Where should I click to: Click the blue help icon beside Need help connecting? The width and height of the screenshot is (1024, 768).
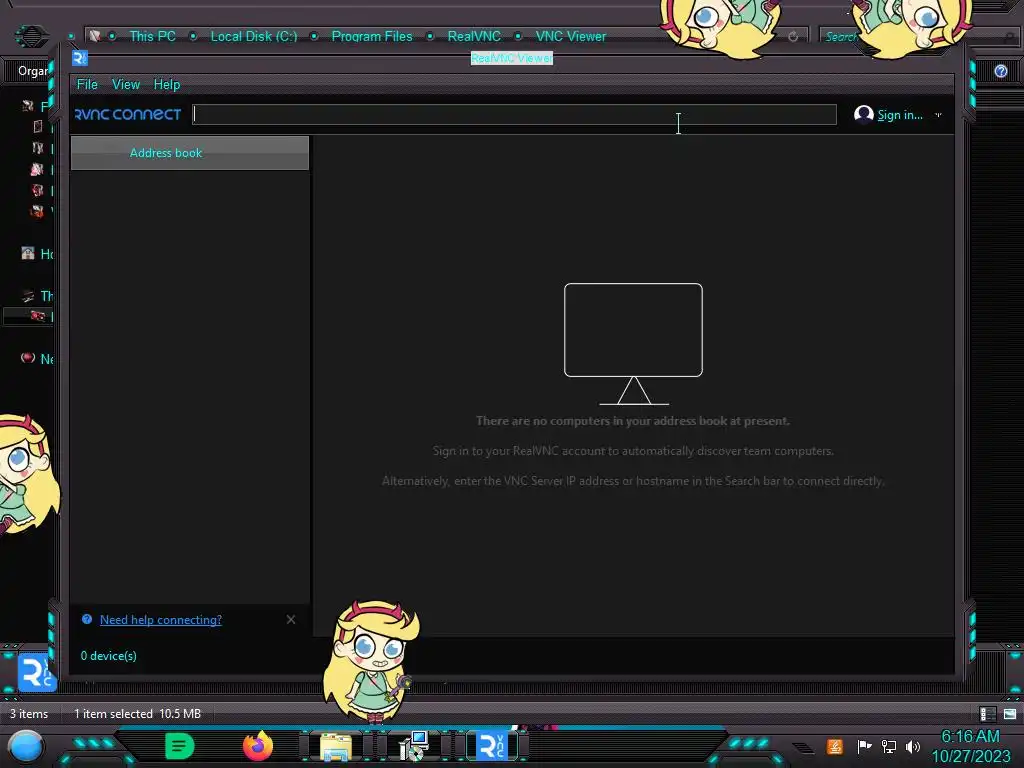(x=87, y=619)
